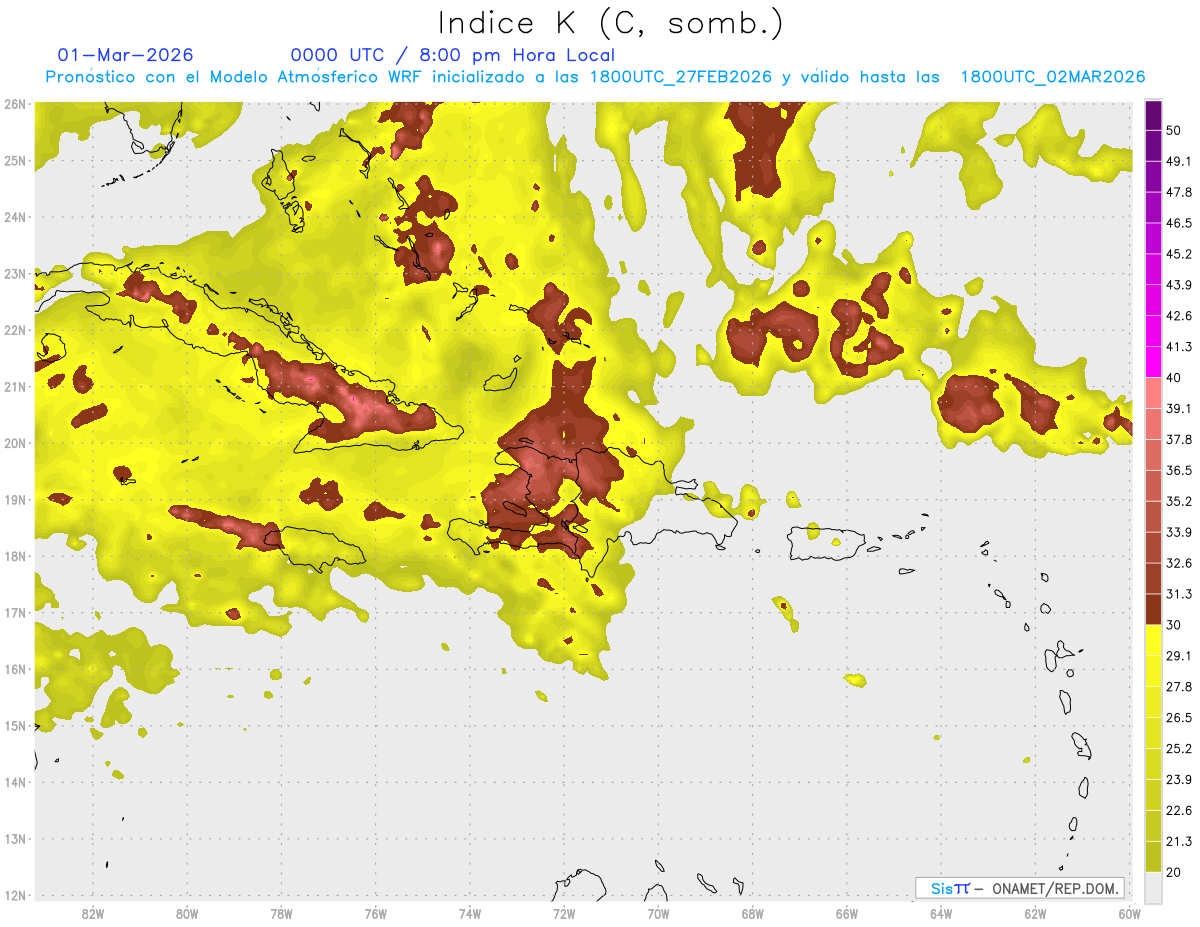
Task: Click the longitude label "76W"
Action: point(376,914)
